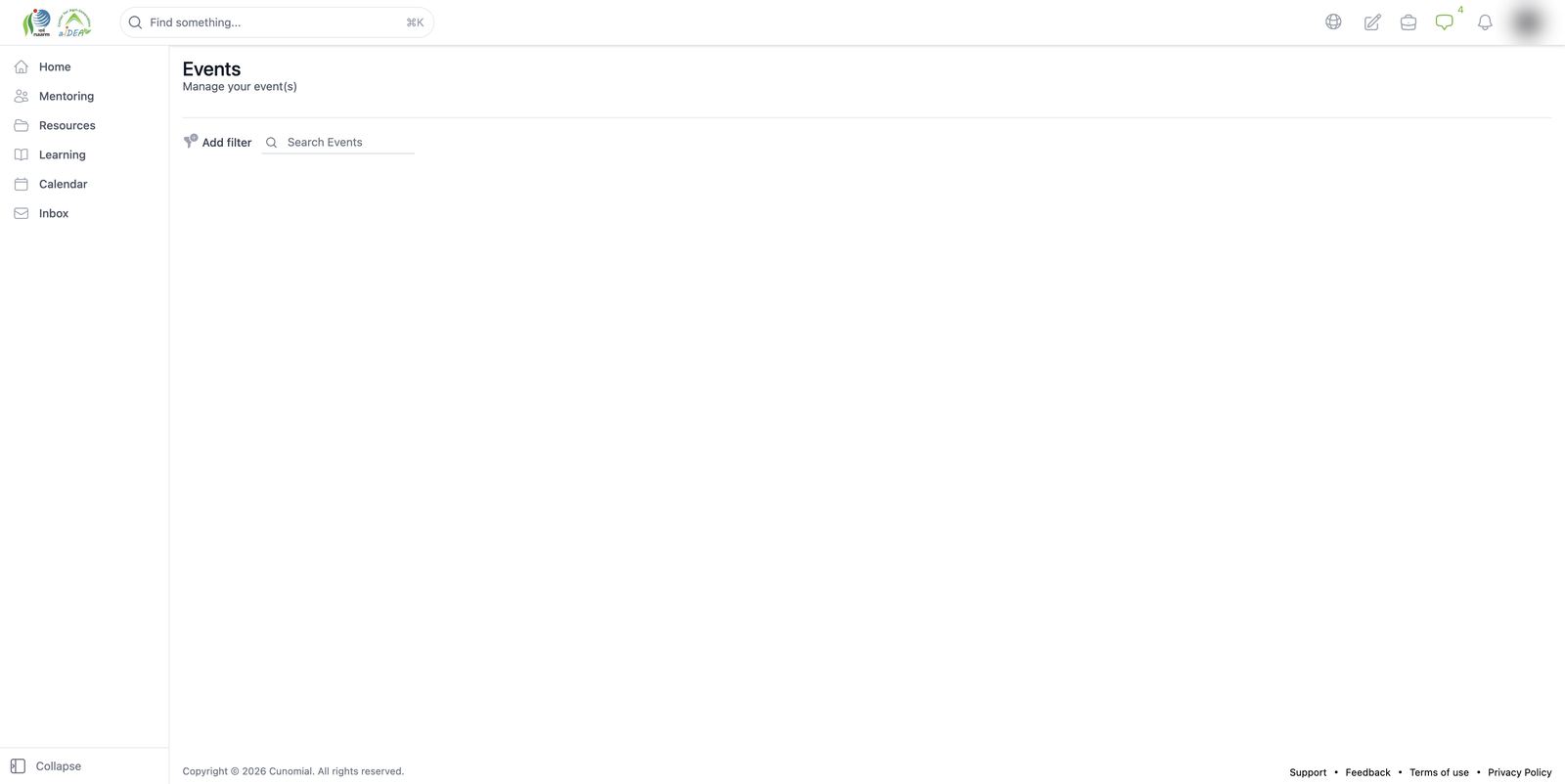Navigate to Learning section
The width and height of the screenshot is (1565, 784).
[63, 154]
